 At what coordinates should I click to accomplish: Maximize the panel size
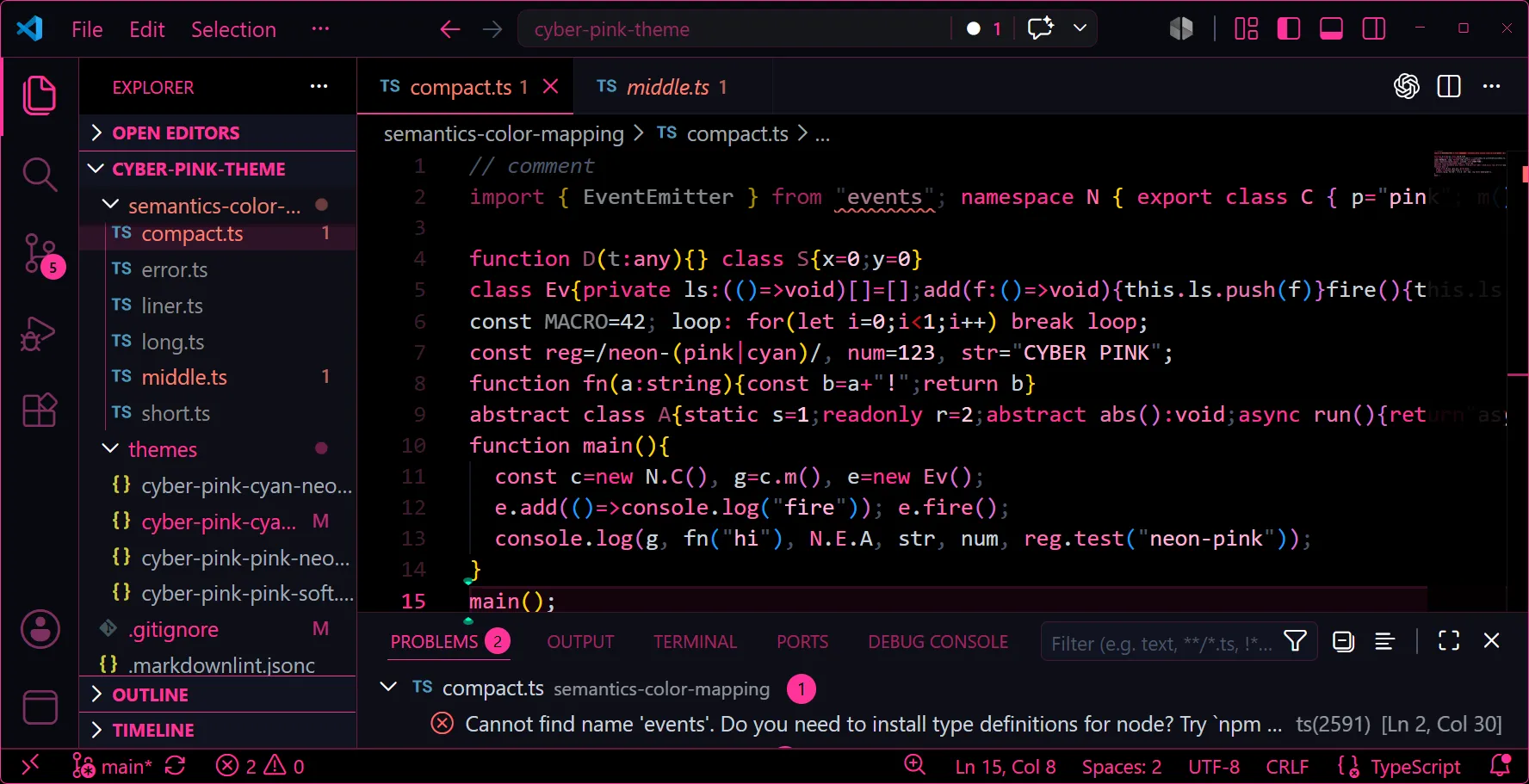point(1449,641)
